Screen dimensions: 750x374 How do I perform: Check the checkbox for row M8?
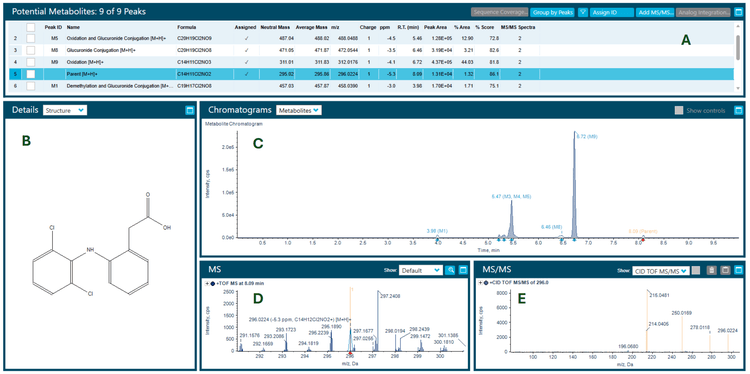click(31, 49)
